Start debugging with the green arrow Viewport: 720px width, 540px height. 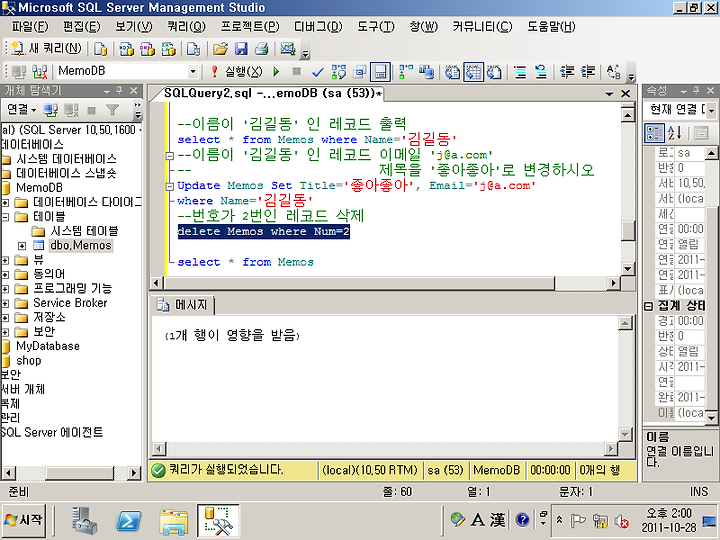click(276, 72)
